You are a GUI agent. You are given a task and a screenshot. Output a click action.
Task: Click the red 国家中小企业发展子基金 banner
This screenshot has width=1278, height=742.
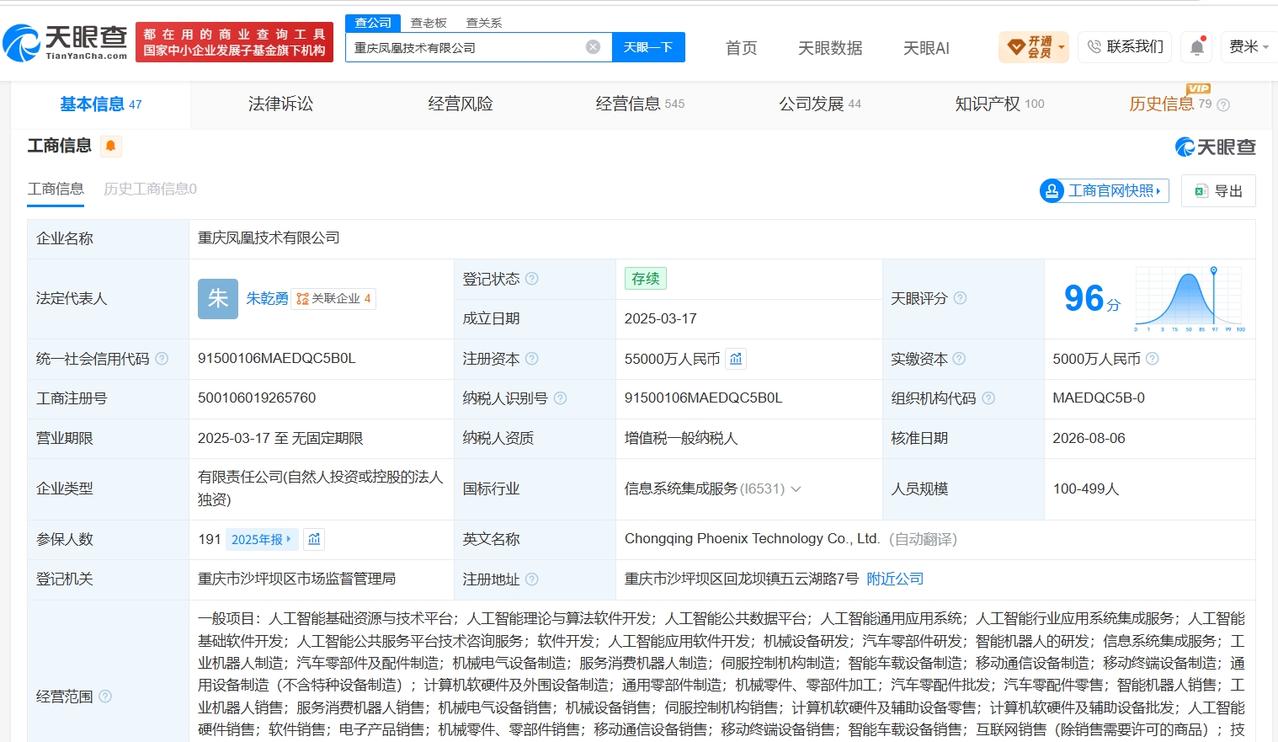[236, 41]
